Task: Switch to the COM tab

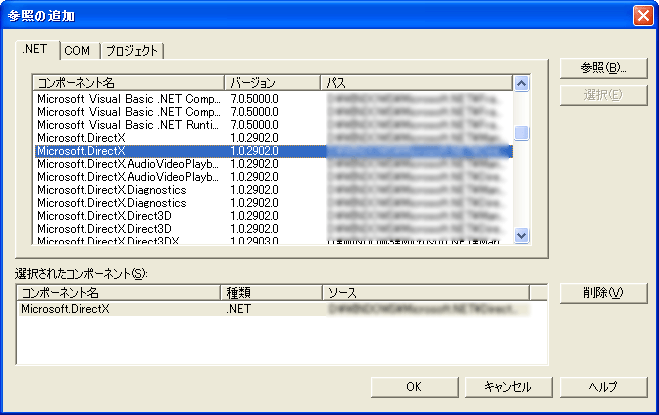Action: tap(77, 51)
